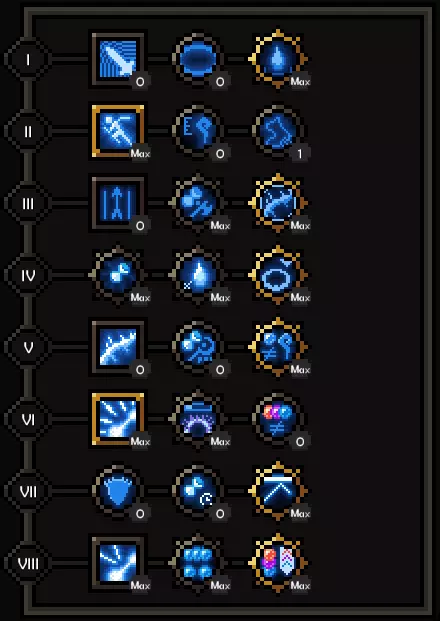
Task: Click the upward arrow skill in tier III
Action: (118, 203)
